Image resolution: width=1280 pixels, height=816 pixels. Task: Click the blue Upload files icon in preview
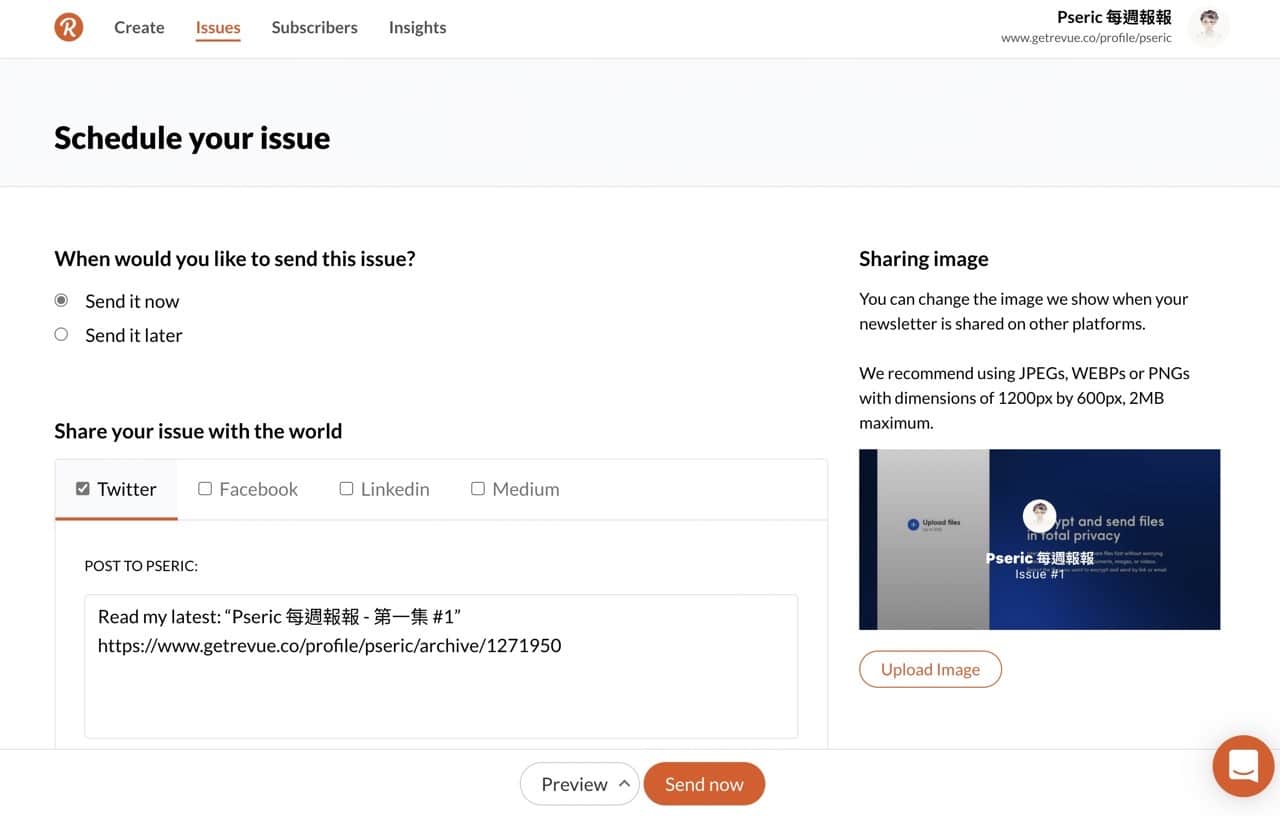(913, 524)
